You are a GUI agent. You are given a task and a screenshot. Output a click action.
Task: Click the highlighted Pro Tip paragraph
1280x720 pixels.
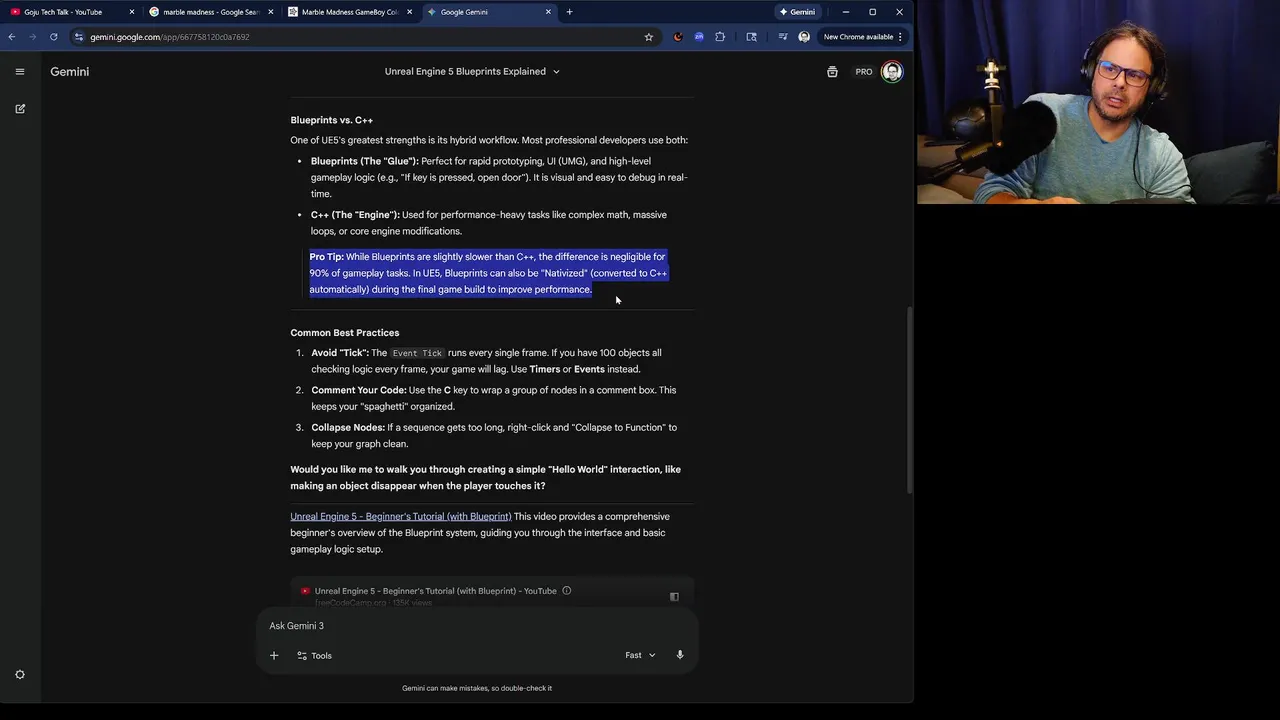click(488, 273)
